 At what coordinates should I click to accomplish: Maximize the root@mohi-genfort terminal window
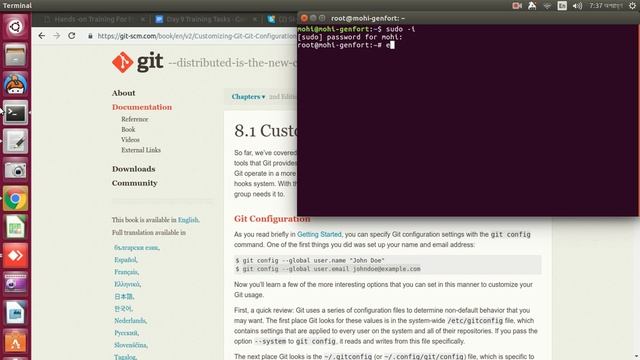[322, 18]
